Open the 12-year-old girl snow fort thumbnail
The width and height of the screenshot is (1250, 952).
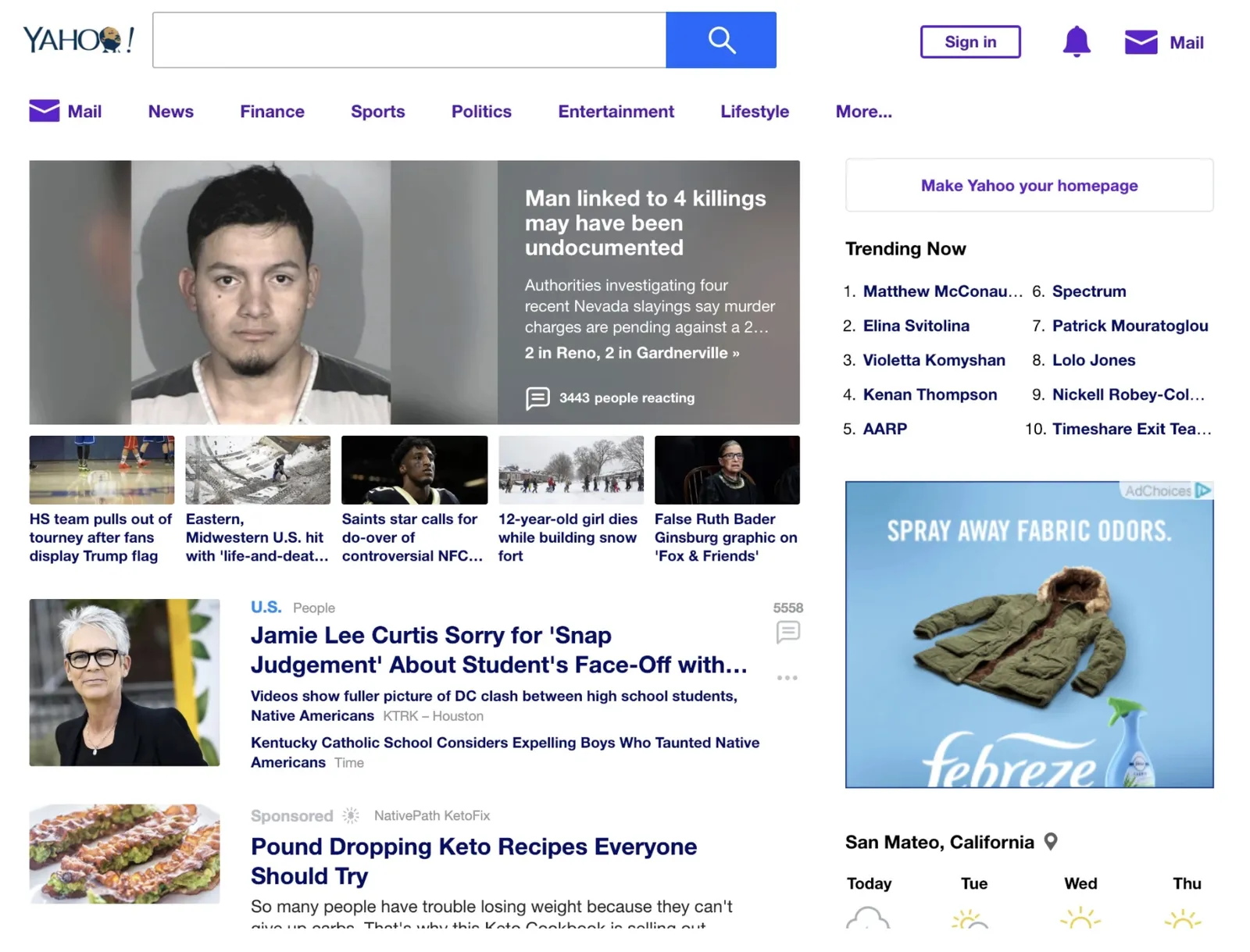[x=571, y=469]
